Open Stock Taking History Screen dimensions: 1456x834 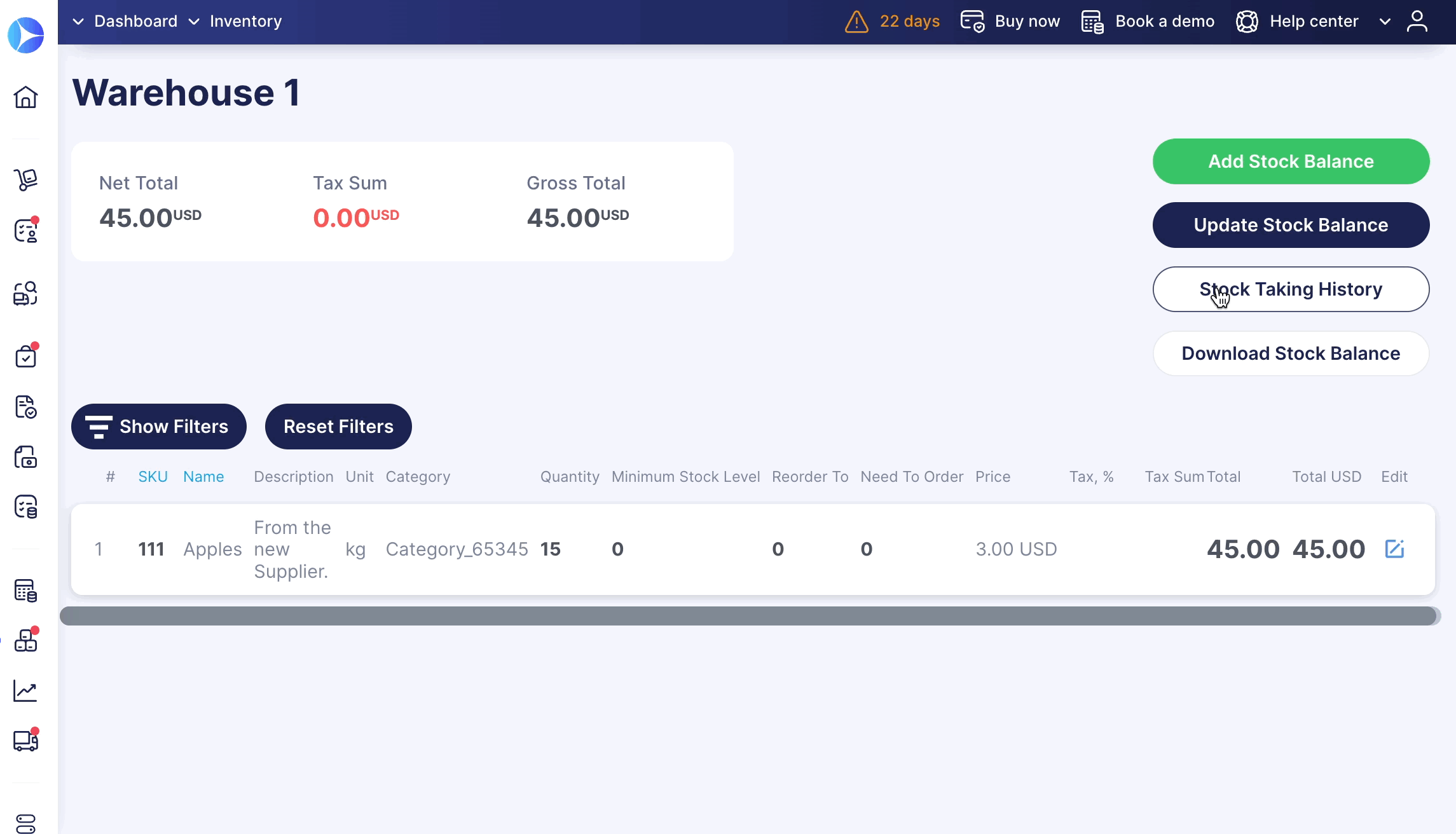pyautogui.click(x=1290, y=289)
